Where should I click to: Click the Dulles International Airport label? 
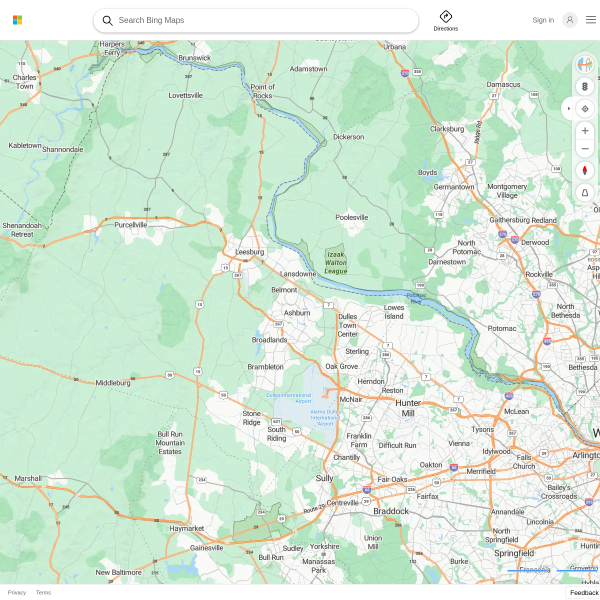289,398
